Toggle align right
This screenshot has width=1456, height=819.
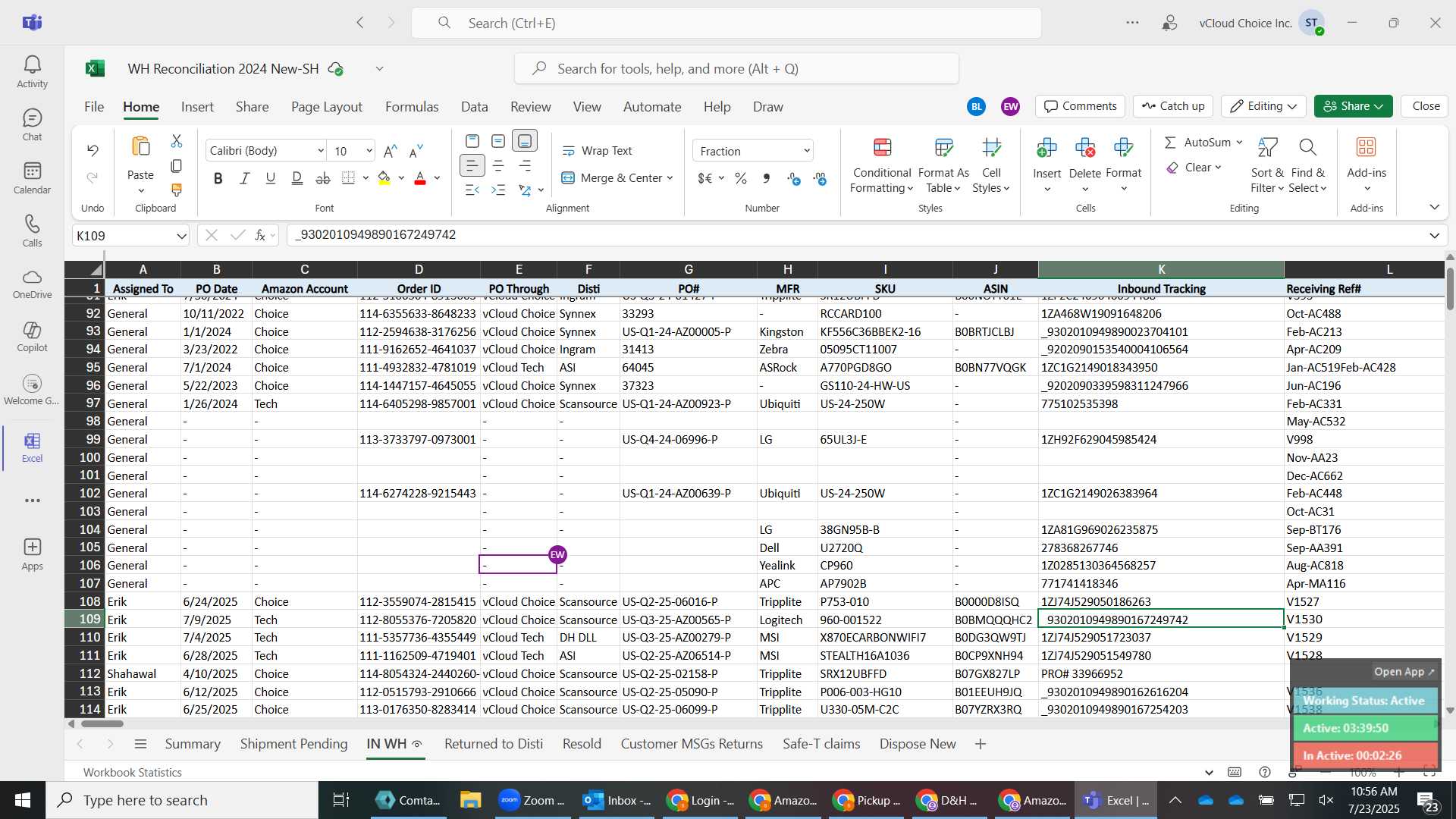[524, 165]
